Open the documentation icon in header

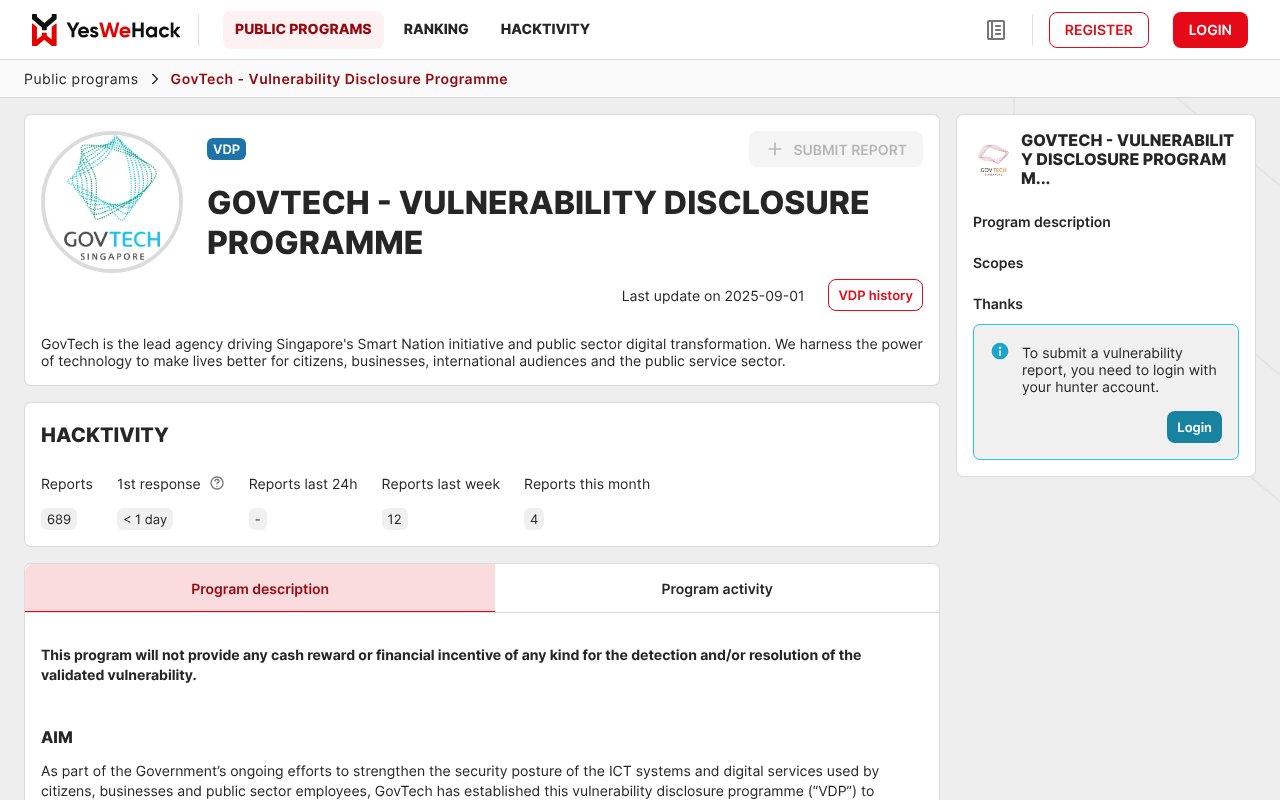point(996,30)
